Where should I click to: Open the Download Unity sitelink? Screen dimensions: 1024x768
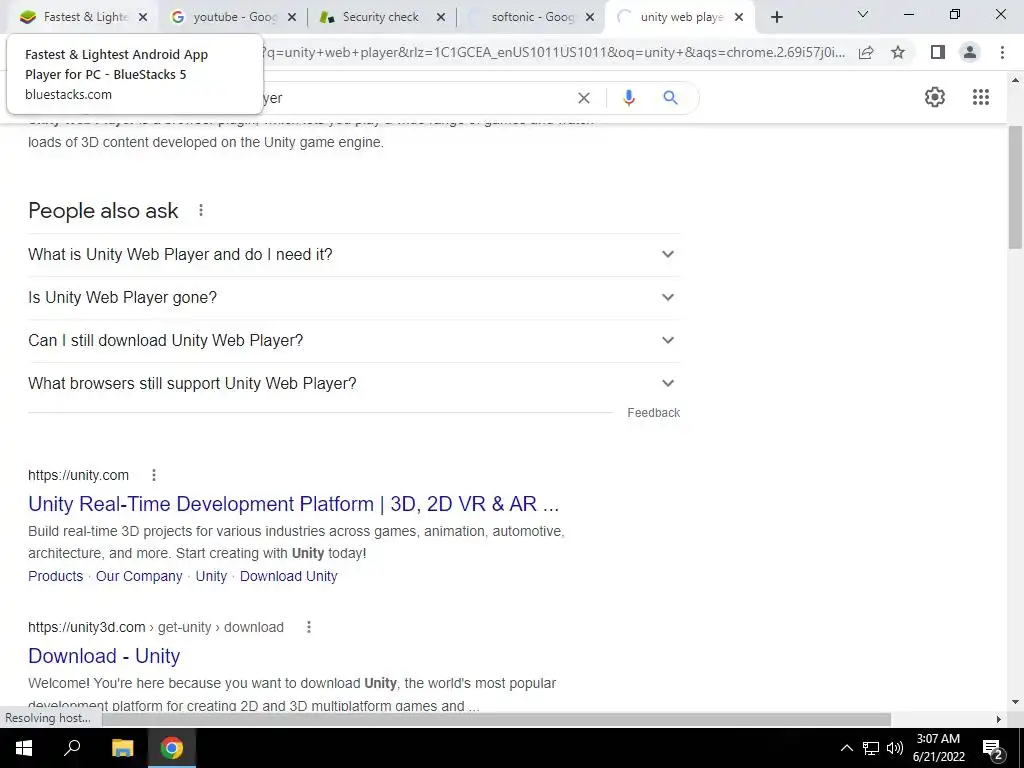pyautogui.click(x=289, y=577)
